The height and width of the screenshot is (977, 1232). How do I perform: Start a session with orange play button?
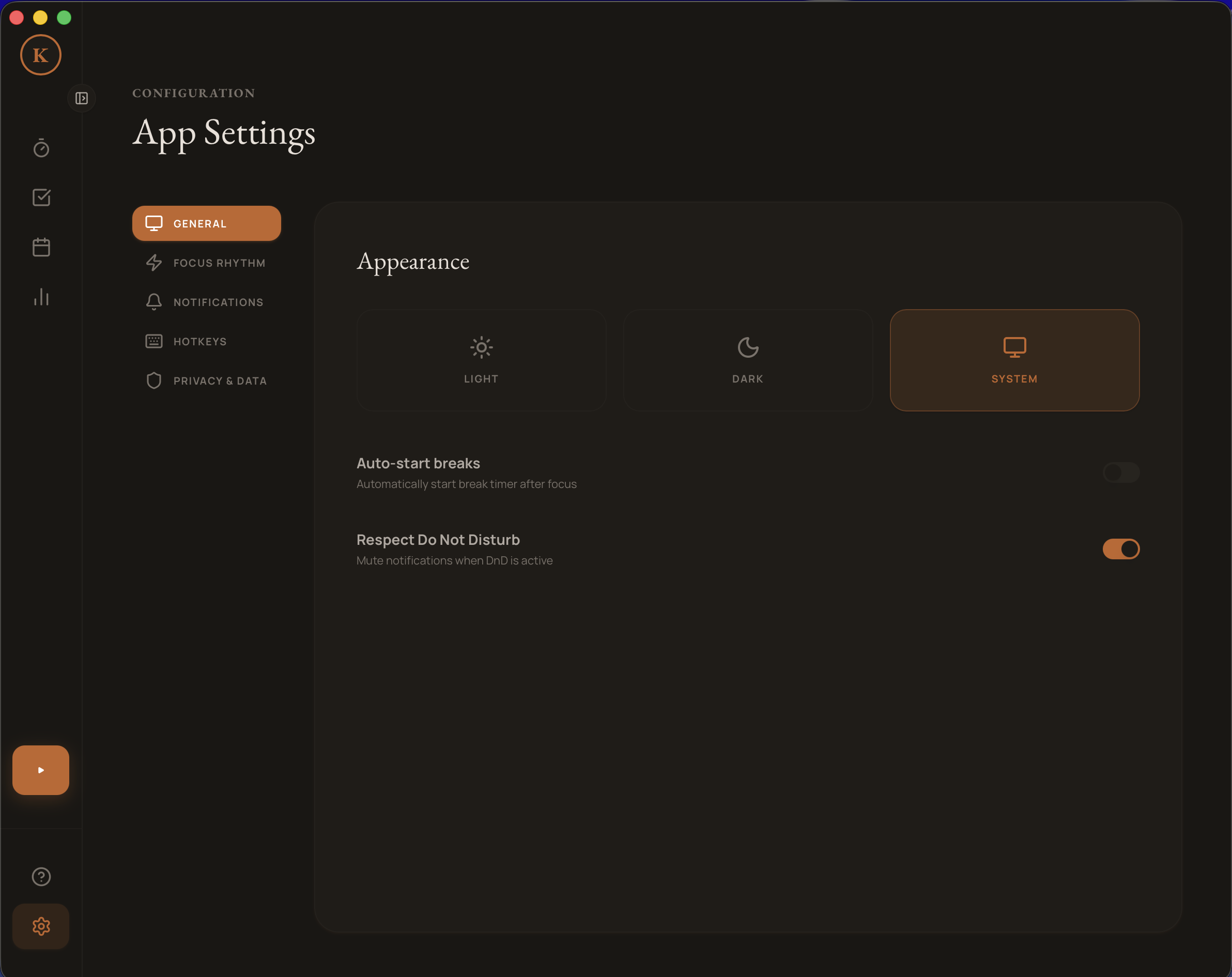click(x=41, y=770)
